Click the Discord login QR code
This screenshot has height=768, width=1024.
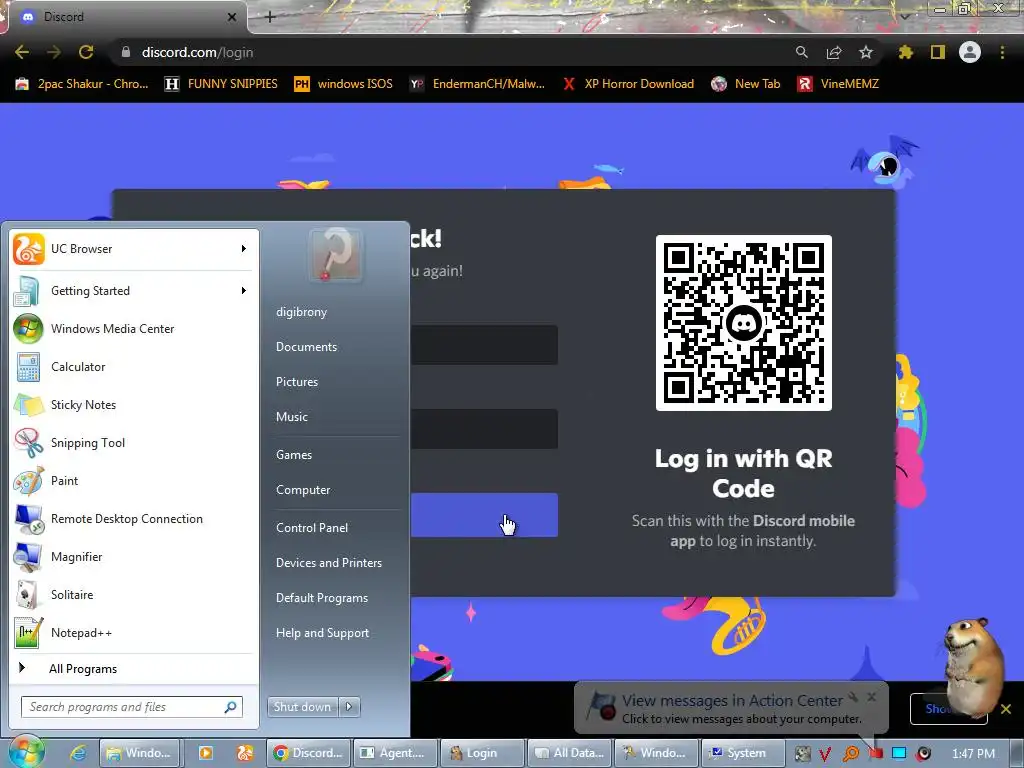[744, 323]
